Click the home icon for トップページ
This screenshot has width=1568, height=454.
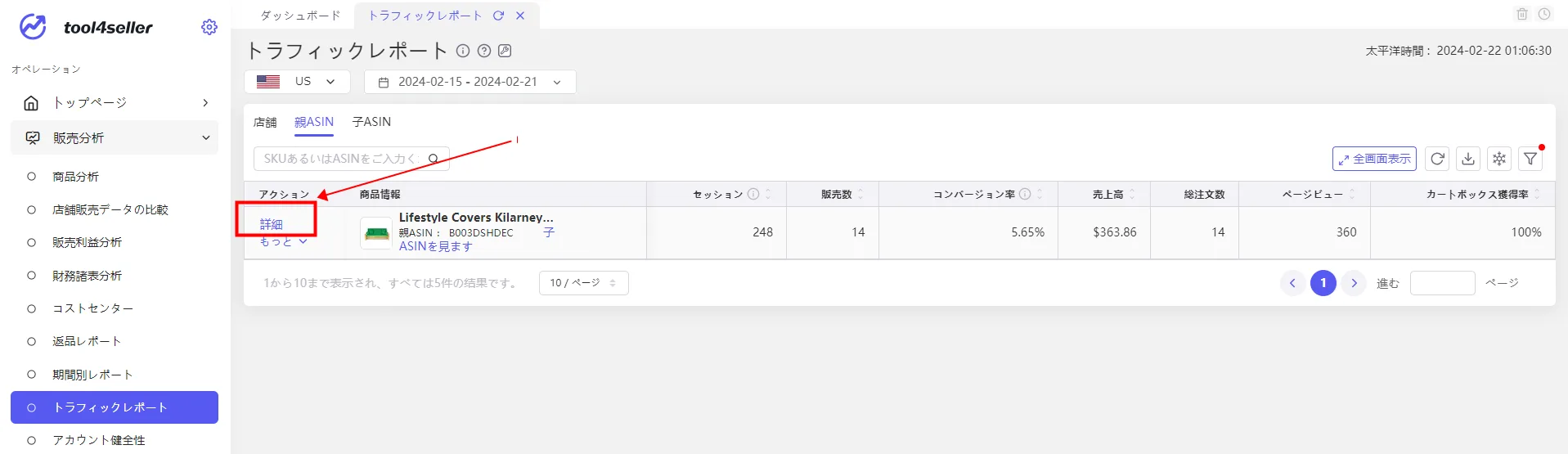click(x=31, y=103)
